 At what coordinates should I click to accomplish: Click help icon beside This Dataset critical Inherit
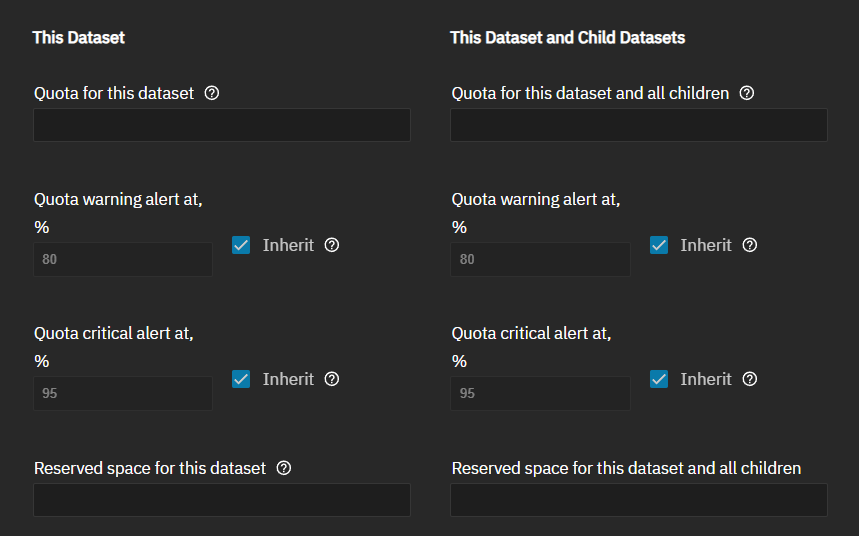pos(332,379)
